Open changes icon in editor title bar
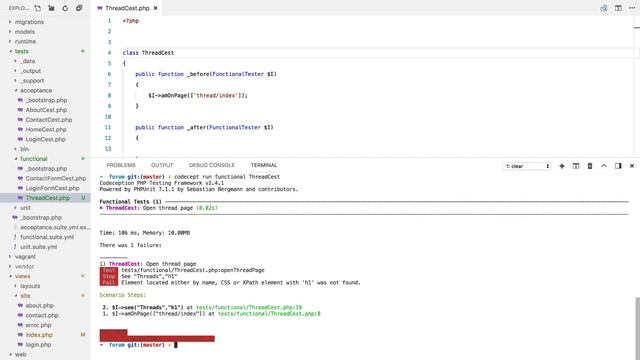 pyautogui.click(x=604, y=8)
